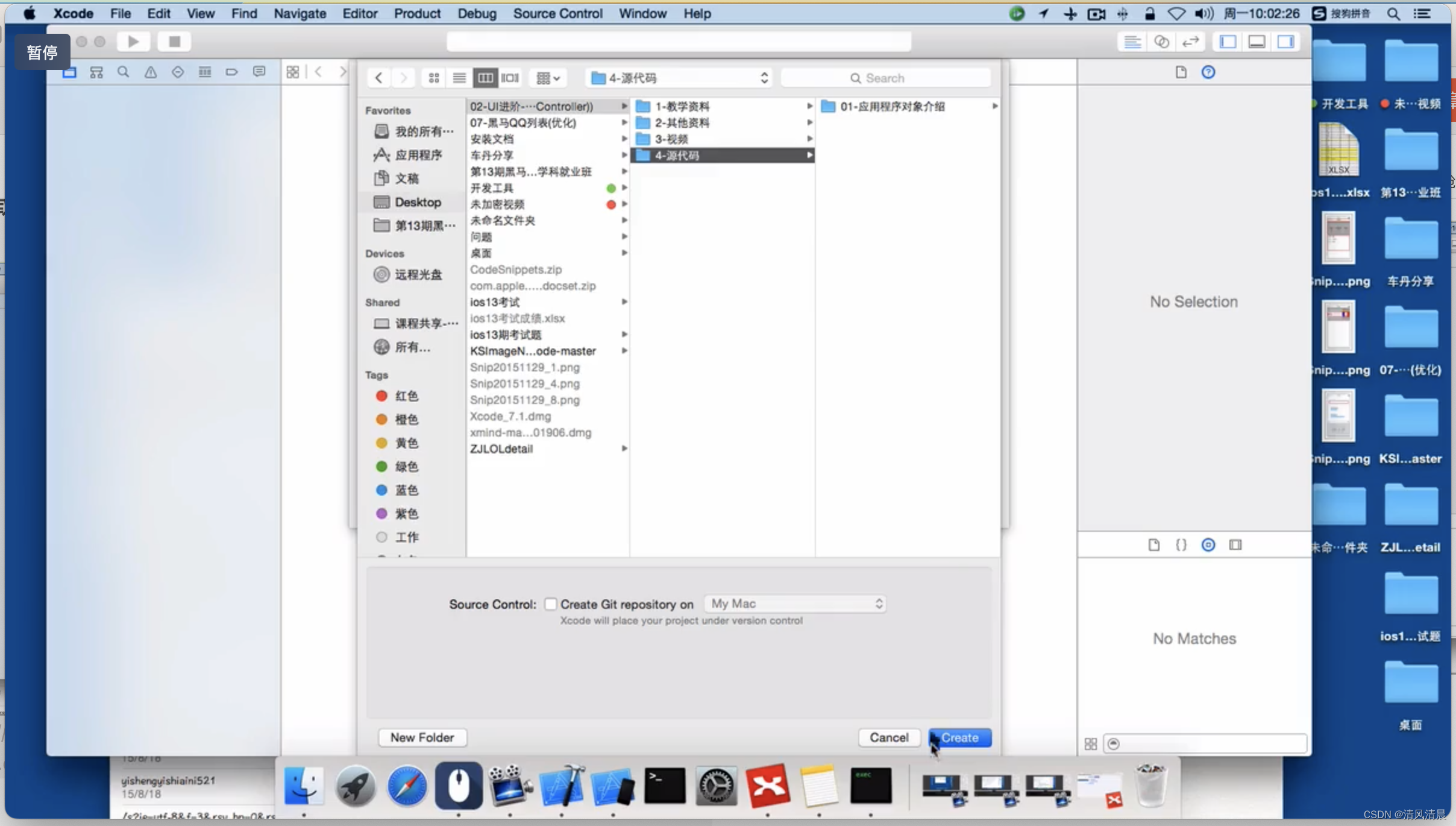Image resolution: width=1456 pixels, height=826 pixels.
Task: Show the object library
Action: pyautogui.click(x=1208, y=545)
